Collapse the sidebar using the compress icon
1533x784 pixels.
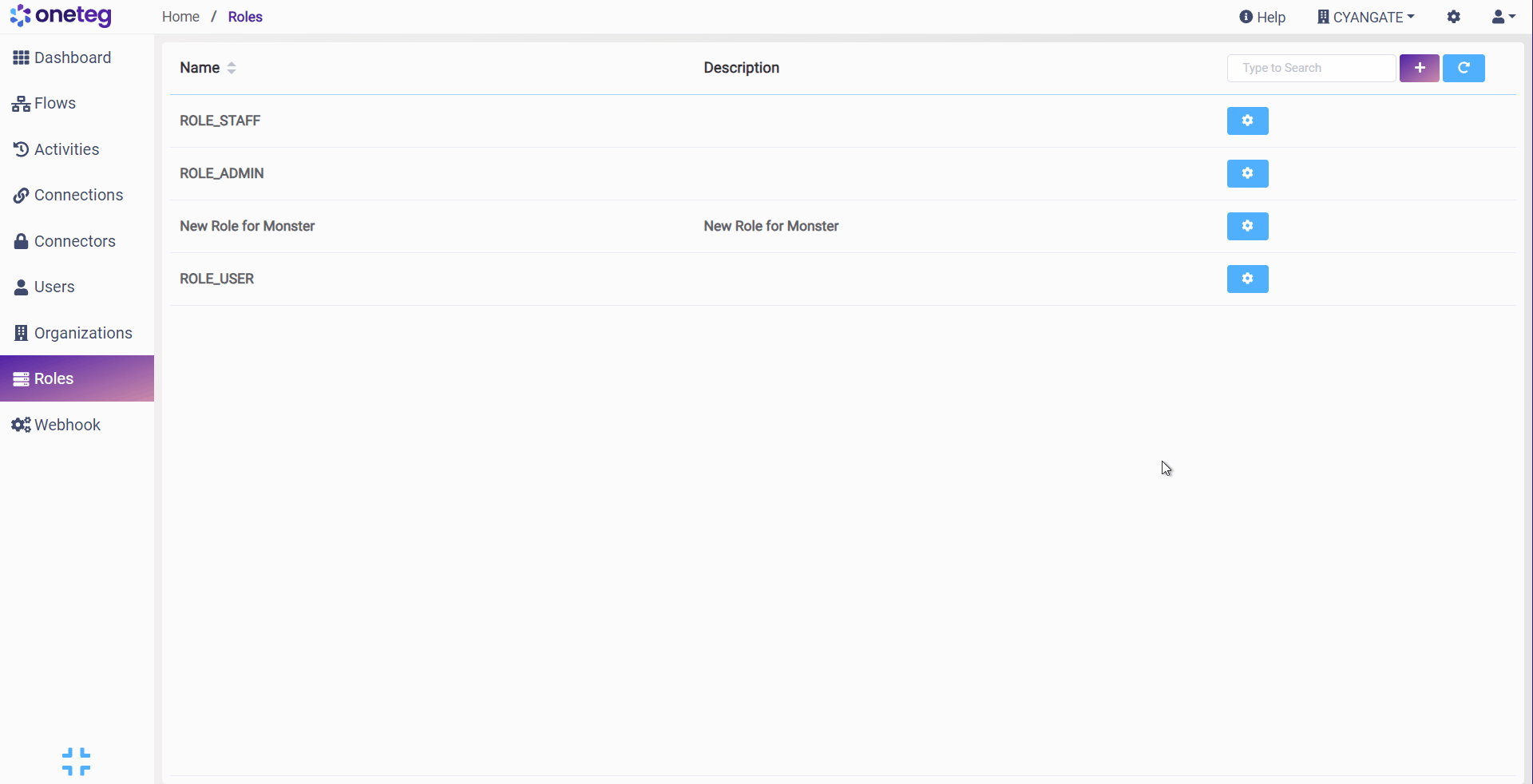point(76,762)
